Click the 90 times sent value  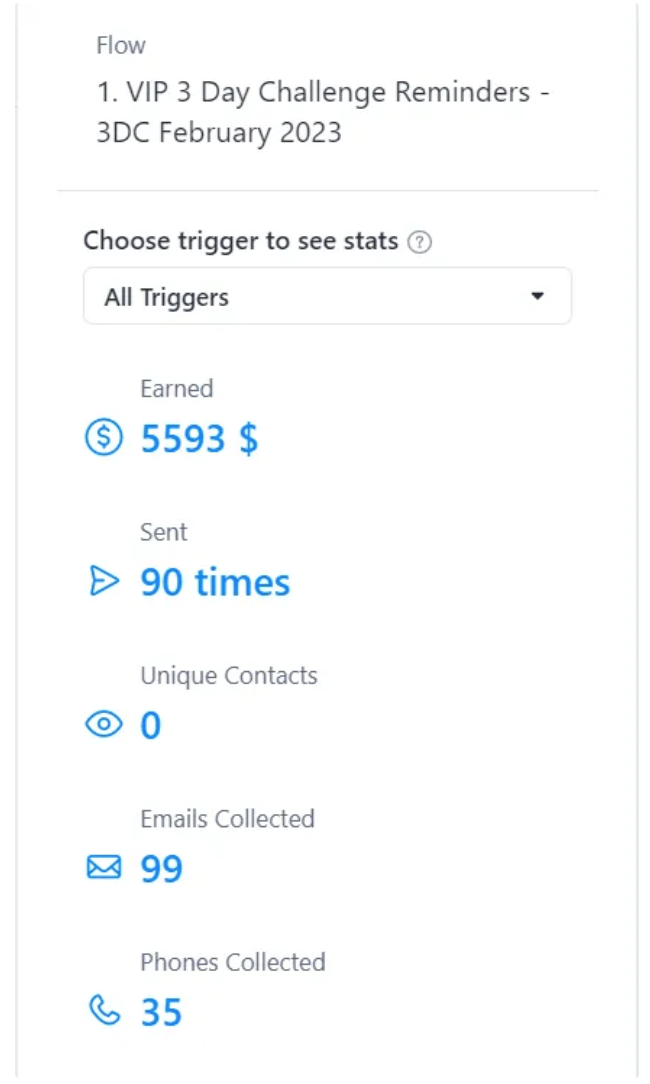point(215,582)
